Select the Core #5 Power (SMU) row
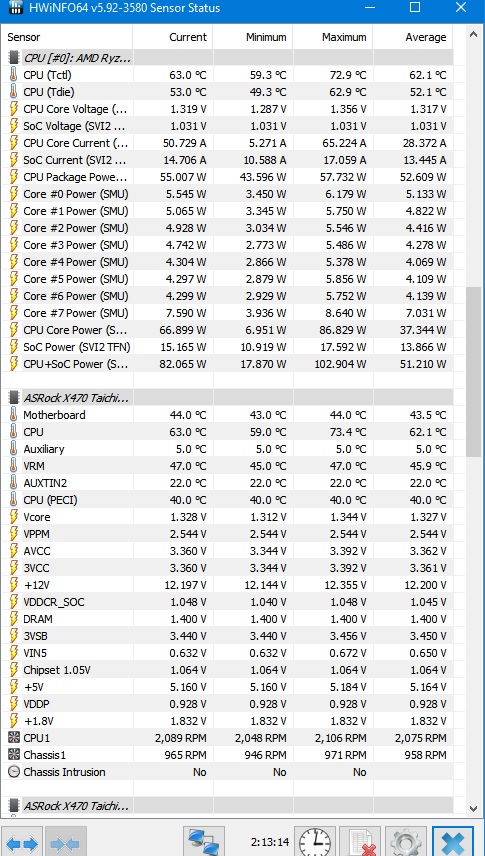This screenshot has height=856, width=485. (x=227, y=279)
